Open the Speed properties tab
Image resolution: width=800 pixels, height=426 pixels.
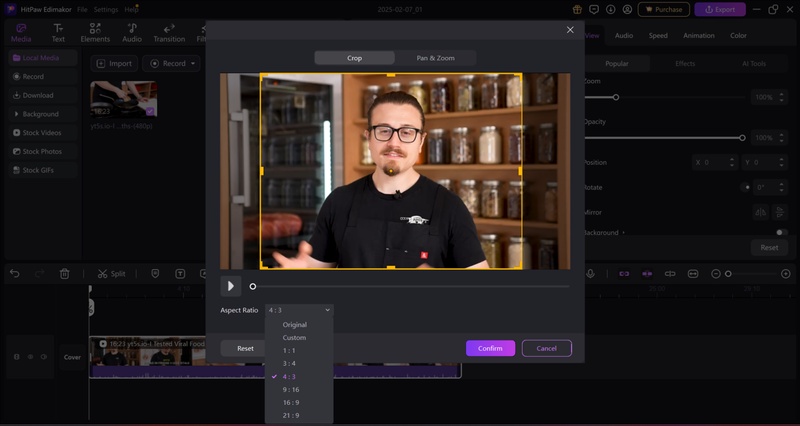point(658,36)
